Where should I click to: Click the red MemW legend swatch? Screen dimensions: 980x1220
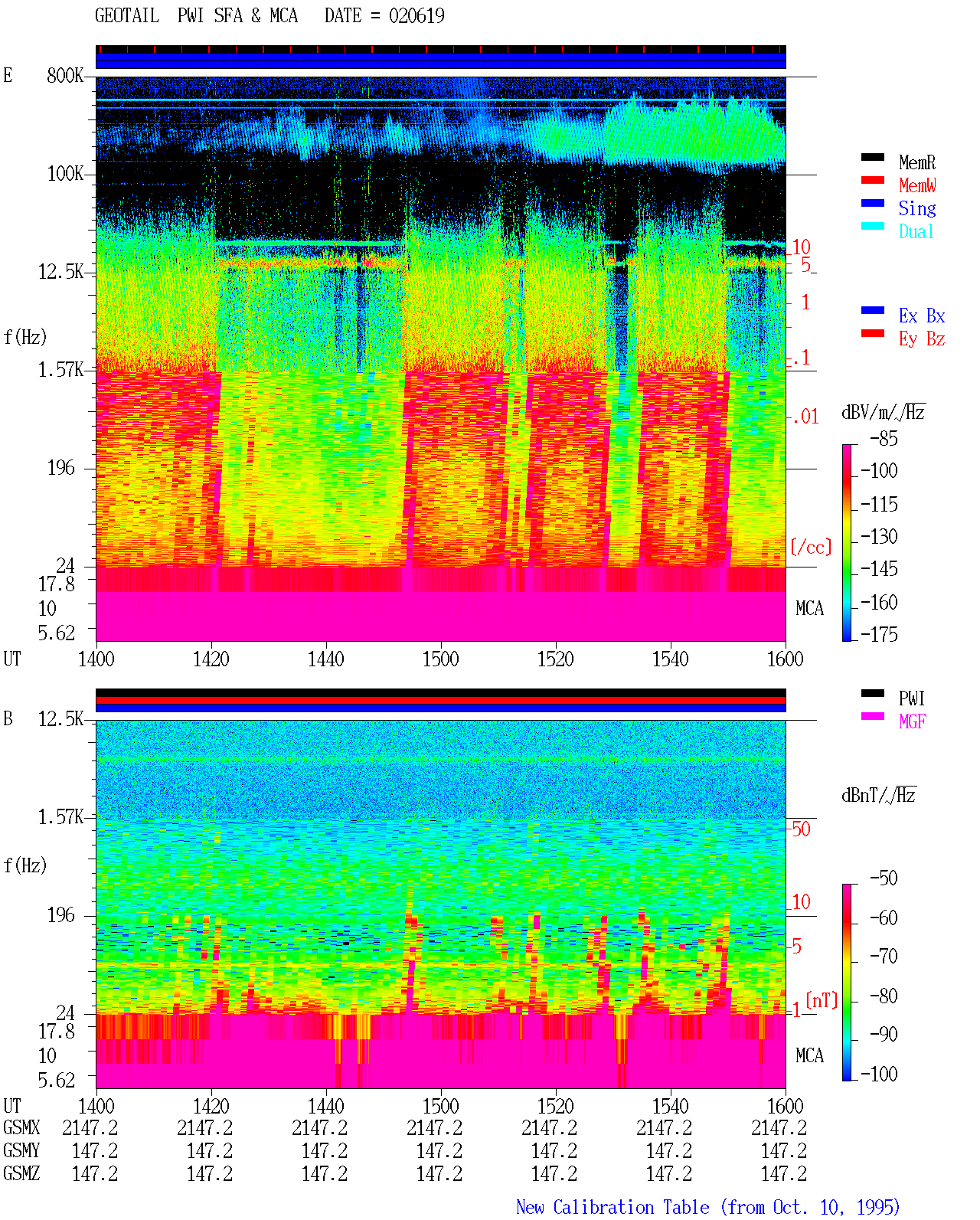pyautogui.click(x=873, y=181)
